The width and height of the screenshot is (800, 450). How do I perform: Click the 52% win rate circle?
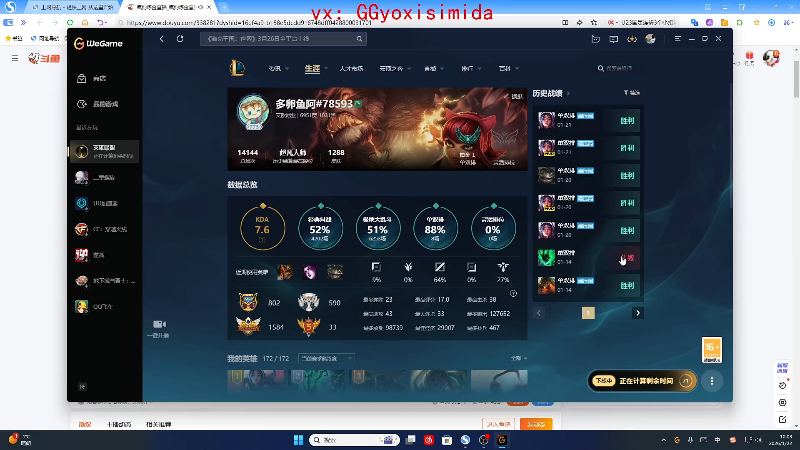click(x=320, y=228)
